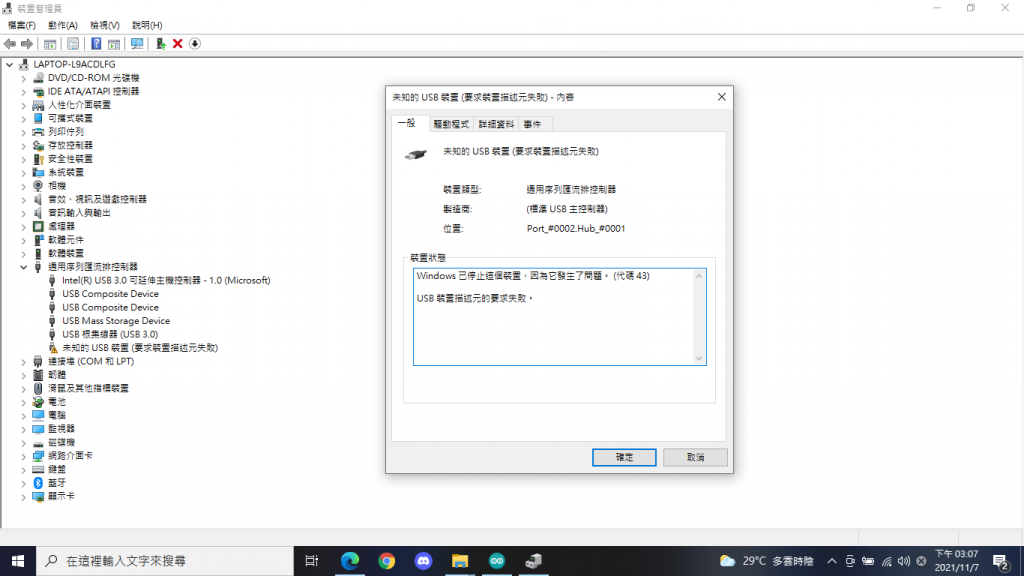Select the 電池 category label
1024x576 pixels.
[x=57, y=402]
